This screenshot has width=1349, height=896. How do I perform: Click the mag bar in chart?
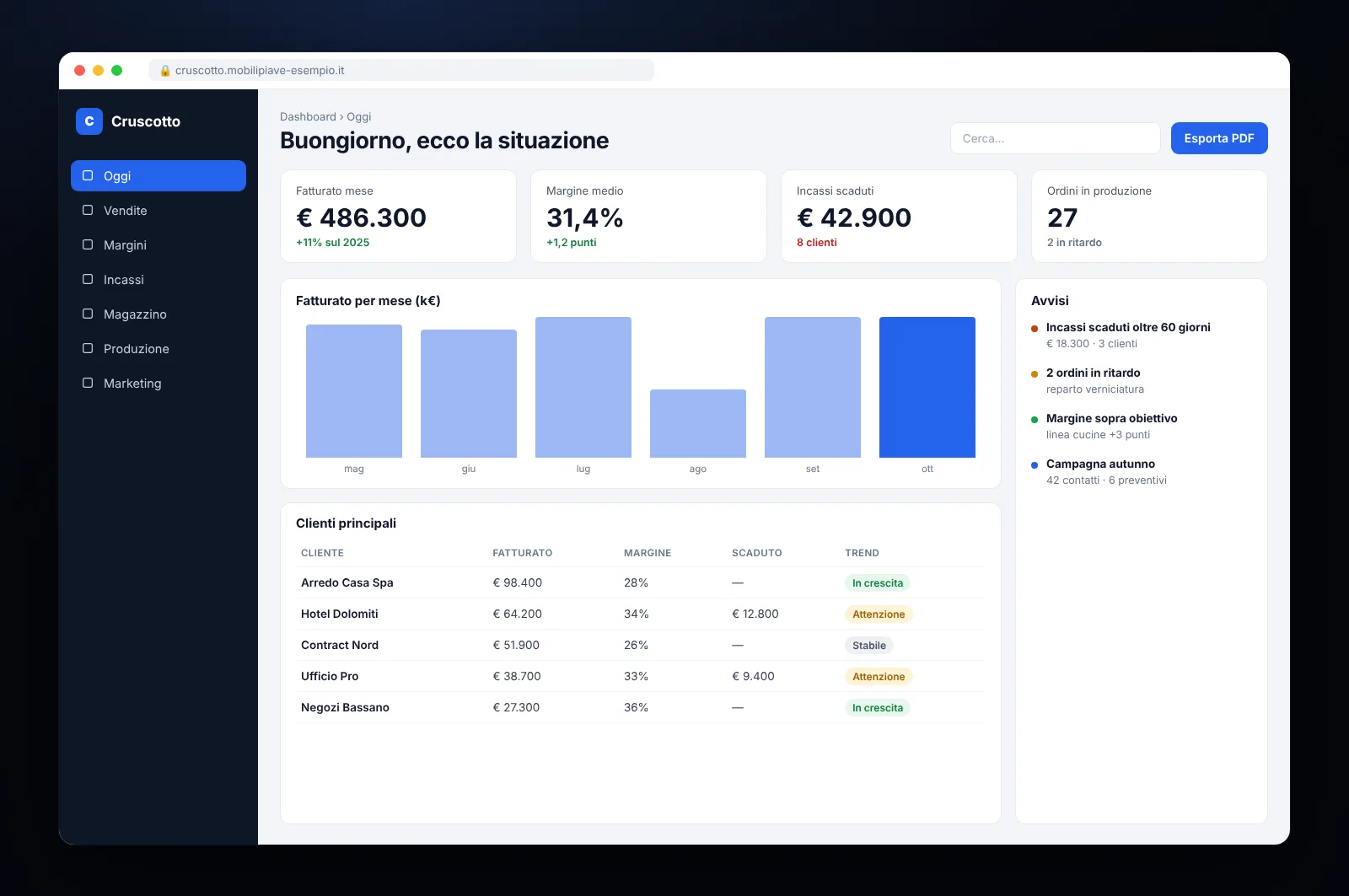coord(354,391)
